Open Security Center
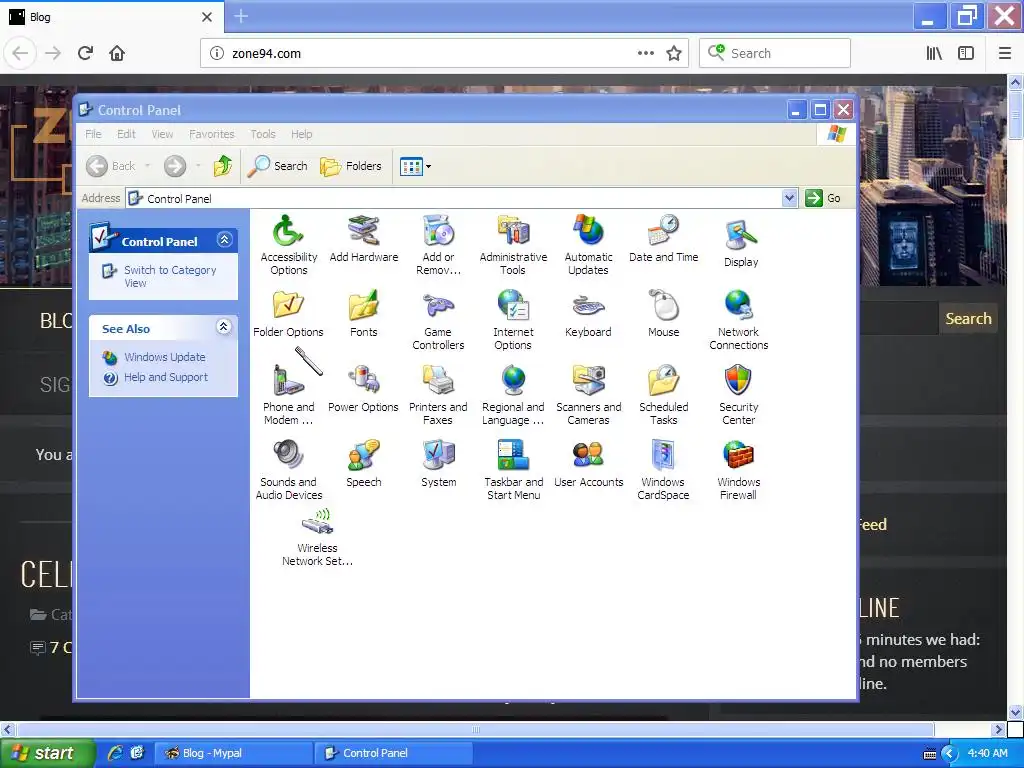1024x768 pixels. tap(739, 395)
